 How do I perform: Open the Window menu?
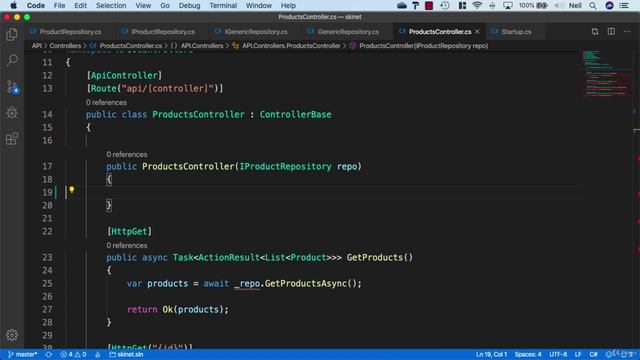[x=258, y=5]
